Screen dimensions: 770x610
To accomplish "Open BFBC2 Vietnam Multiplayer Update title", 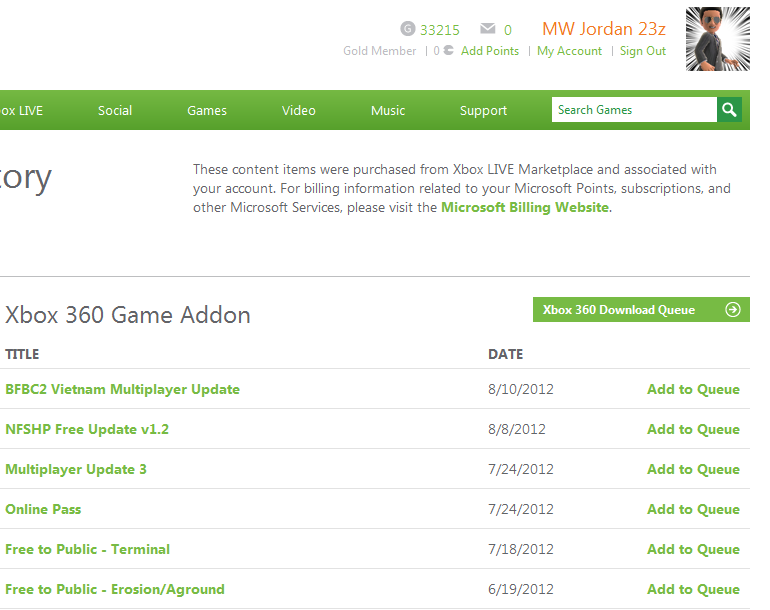I will pyautogui.click(x=122, y=389).
